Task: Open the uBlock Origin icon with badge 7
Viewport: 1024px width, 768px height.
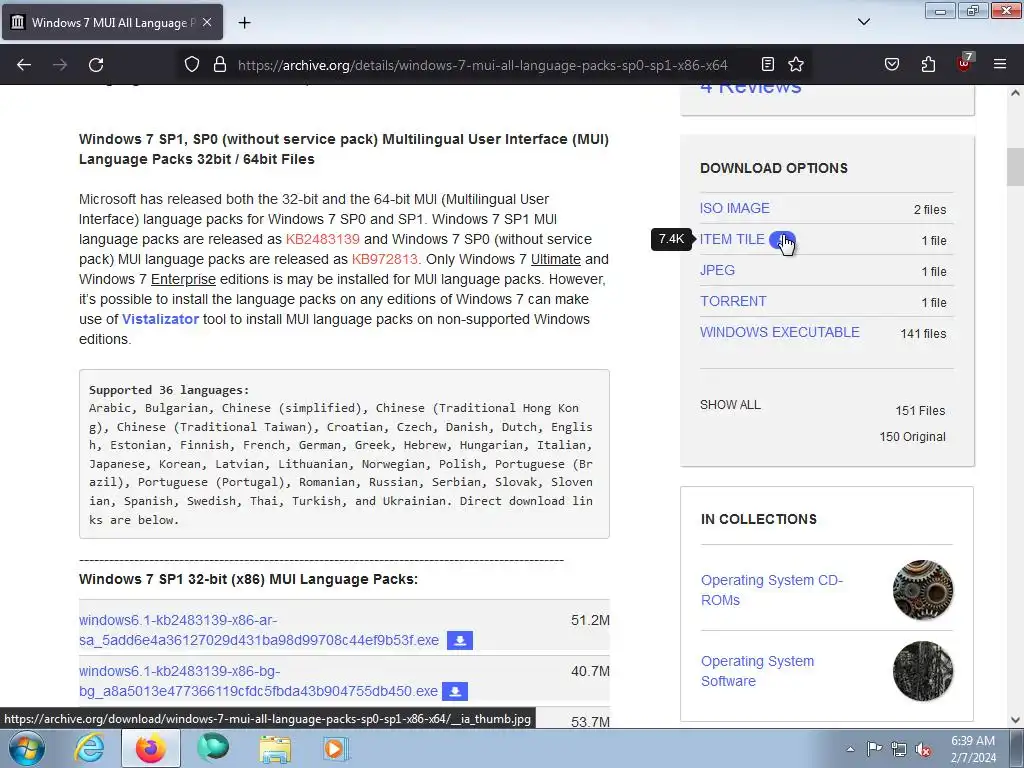Action: [x=965, y=63]
